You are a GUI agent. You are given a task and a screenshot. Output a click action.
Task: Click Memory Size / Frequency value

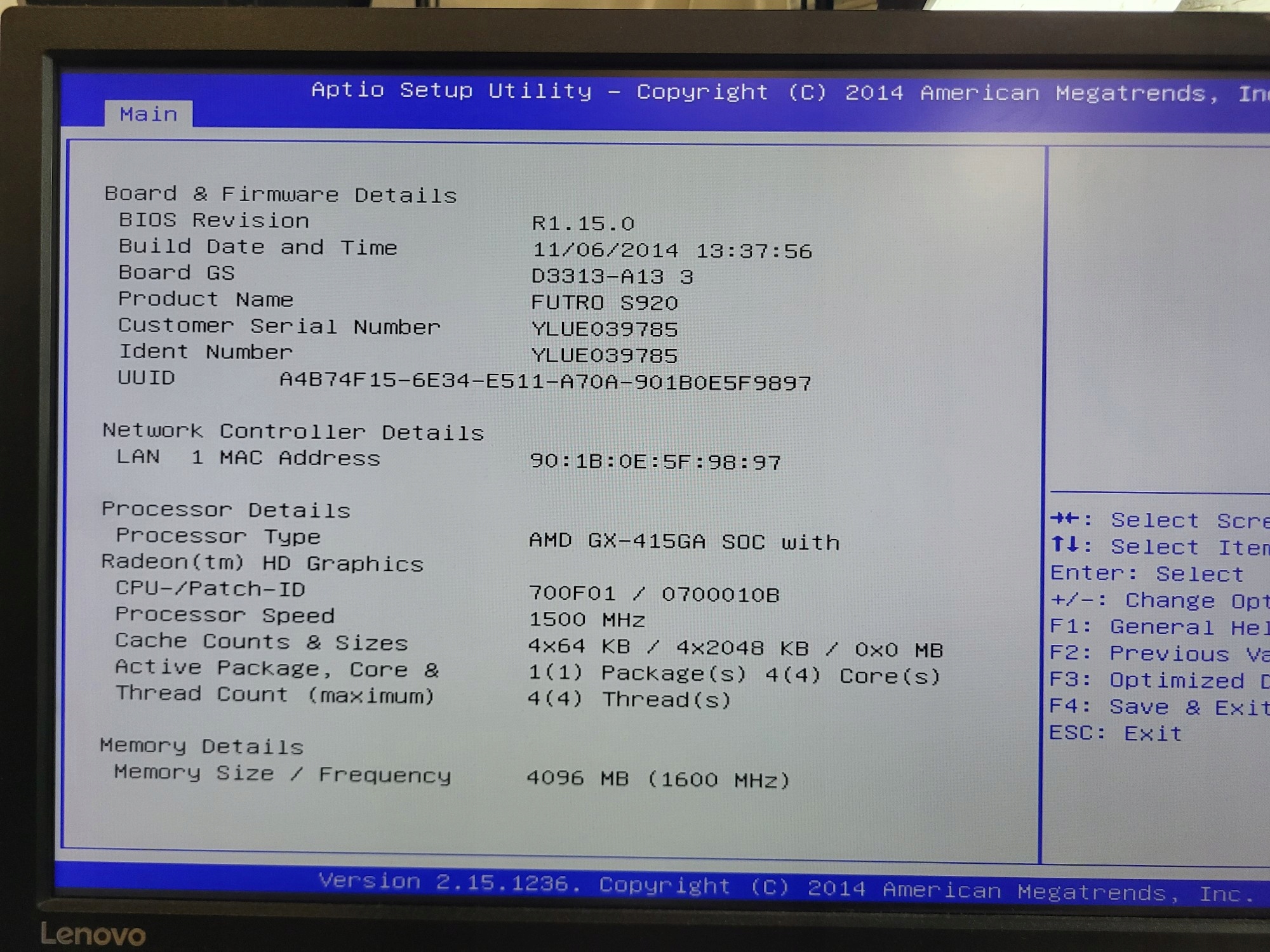658,779
